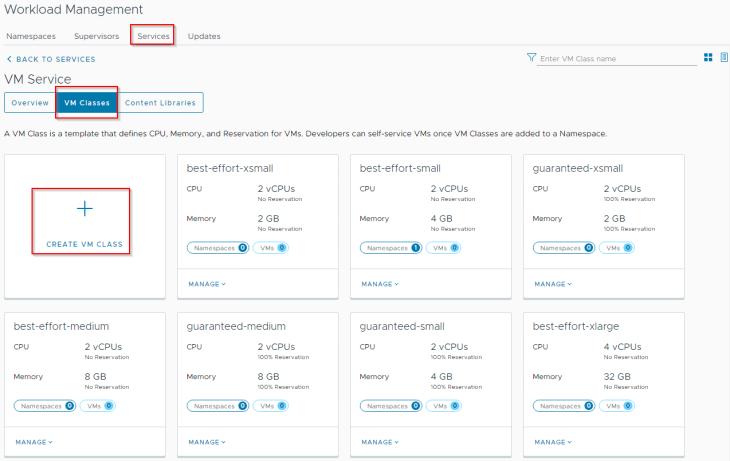Image resolution: width=730 pixels, height=461 pixels.
Task: Click the 32 GB memory value
Action: click(x=617, y=376)
